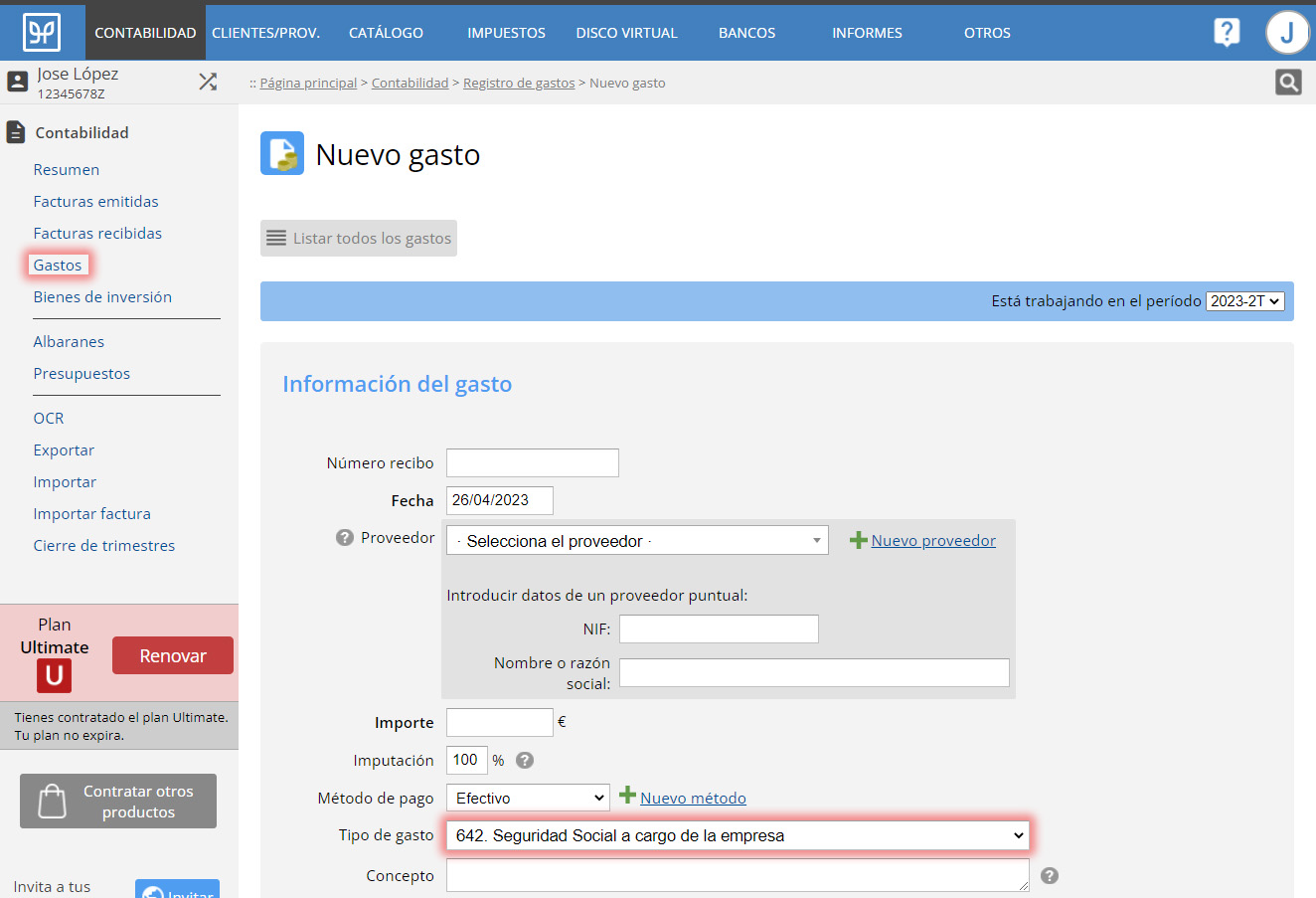Screen dimensions: 1316x898
Task: Click the Contabilidad sidebar heading
Action: coord(82,132)
